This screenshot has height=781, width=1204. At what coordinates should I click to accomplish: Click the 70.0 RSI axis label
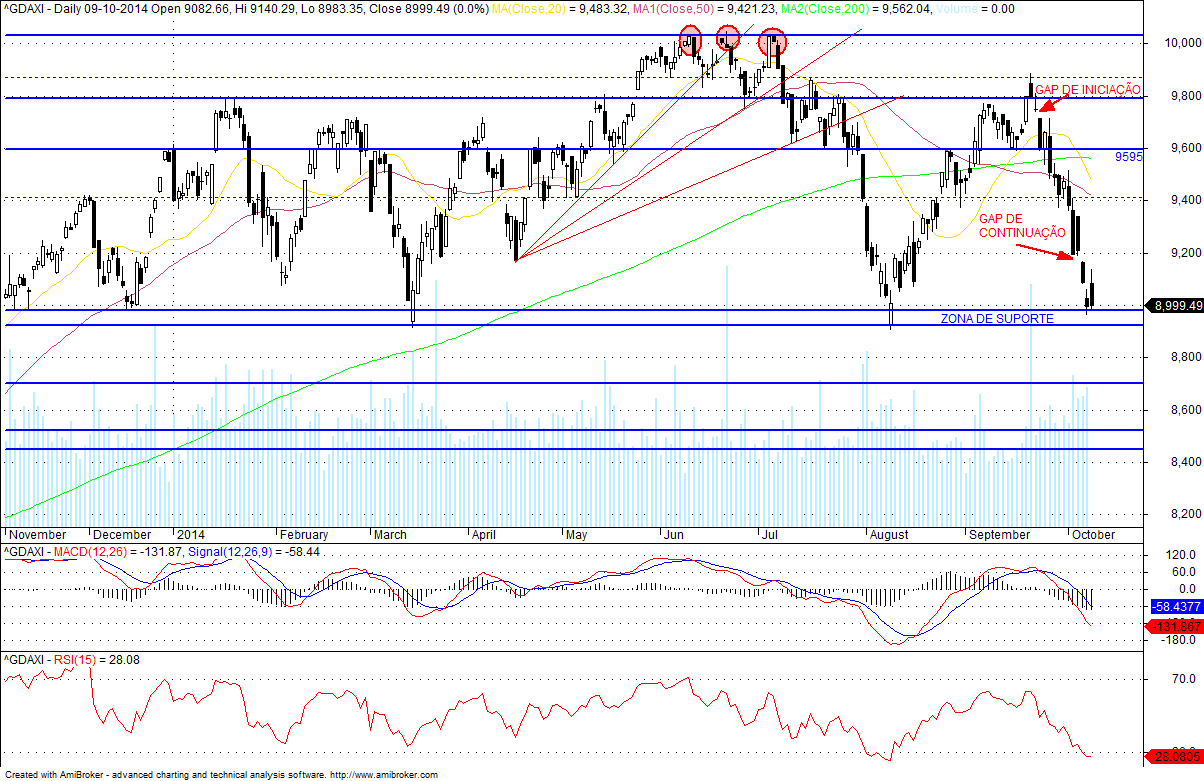(1182, 679)
